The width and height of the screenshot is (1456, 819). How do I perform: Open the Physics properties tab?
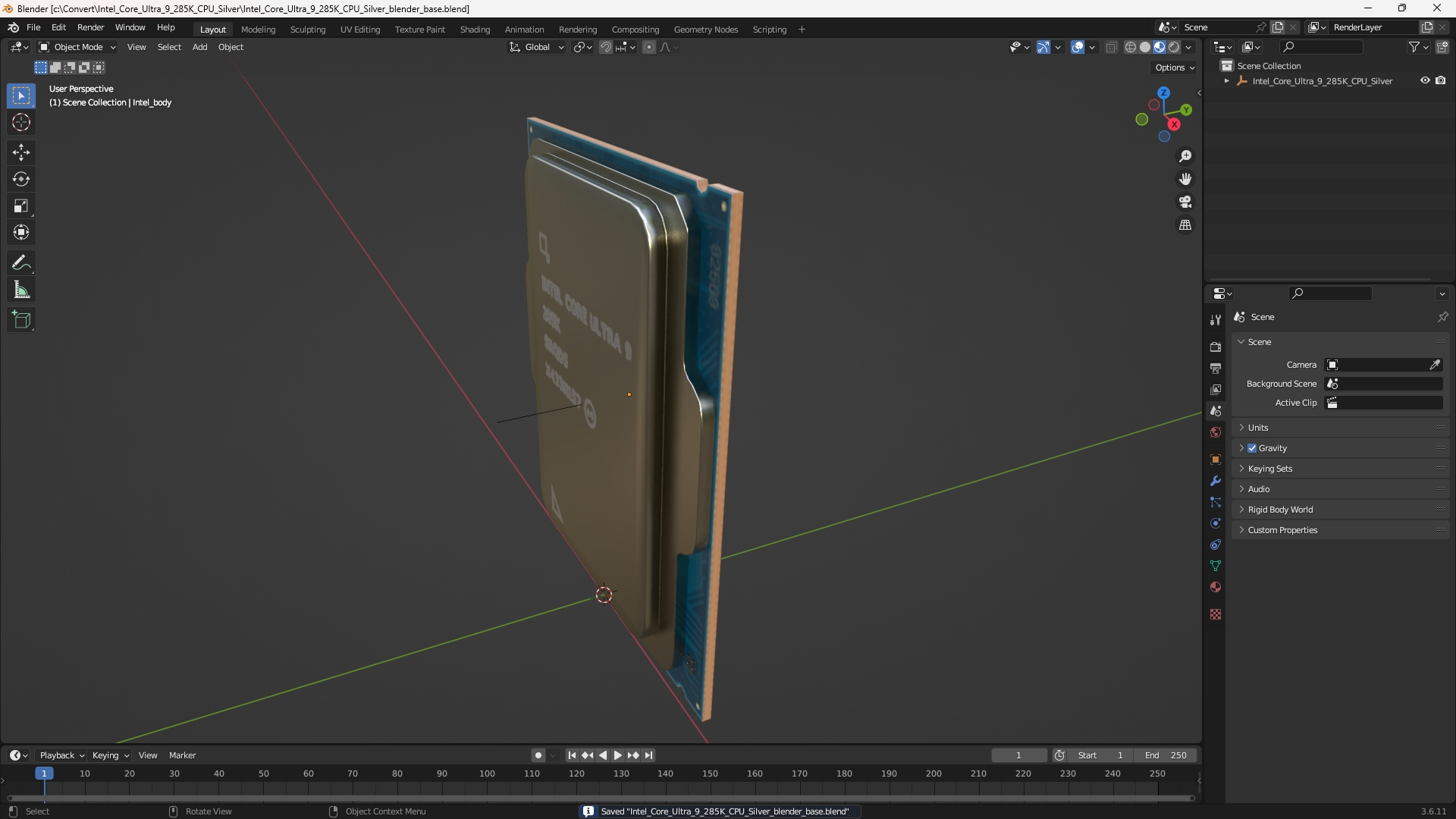click(x=1216, y=523)
